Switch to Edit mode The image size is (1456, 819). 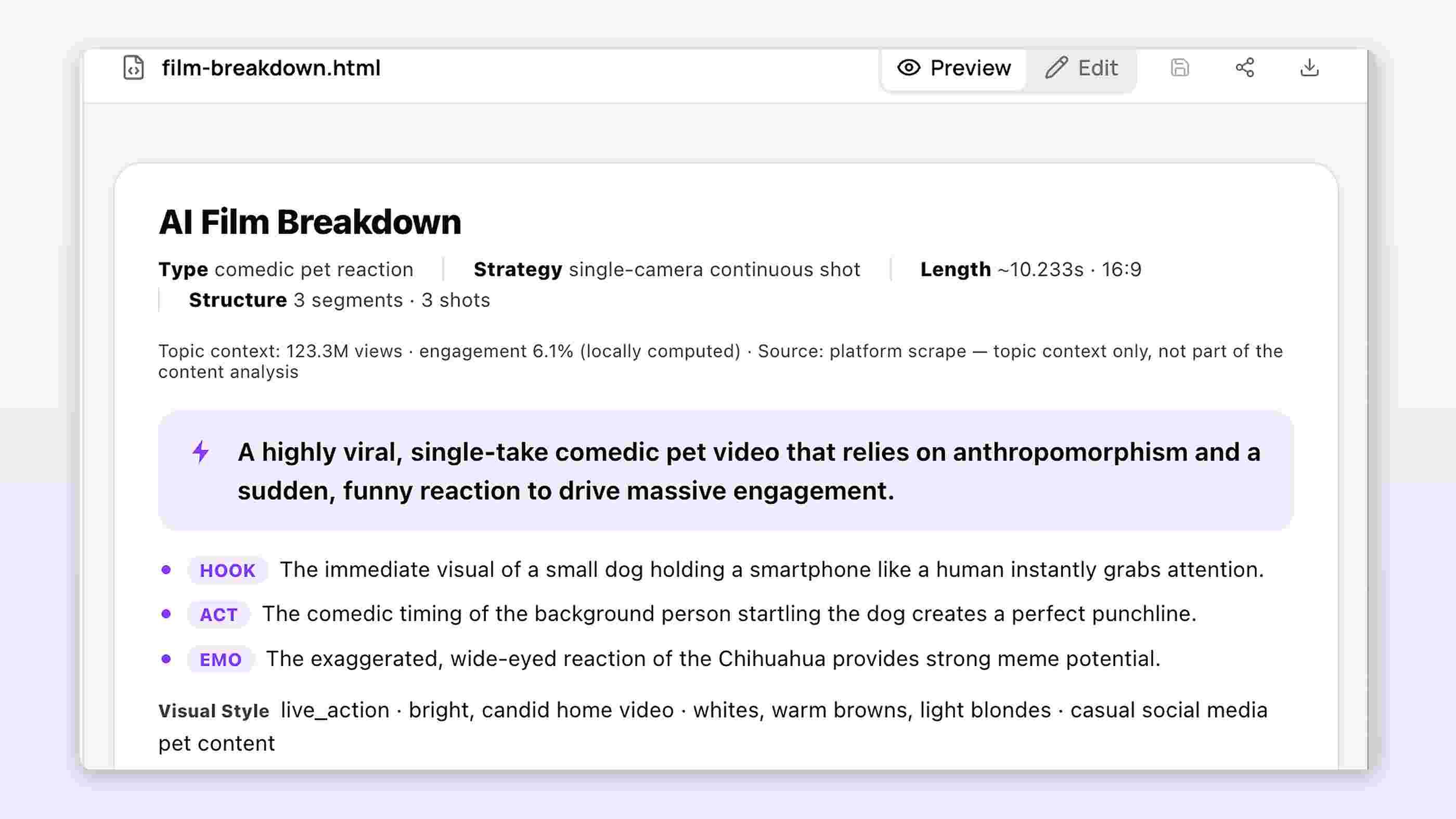1081,68
